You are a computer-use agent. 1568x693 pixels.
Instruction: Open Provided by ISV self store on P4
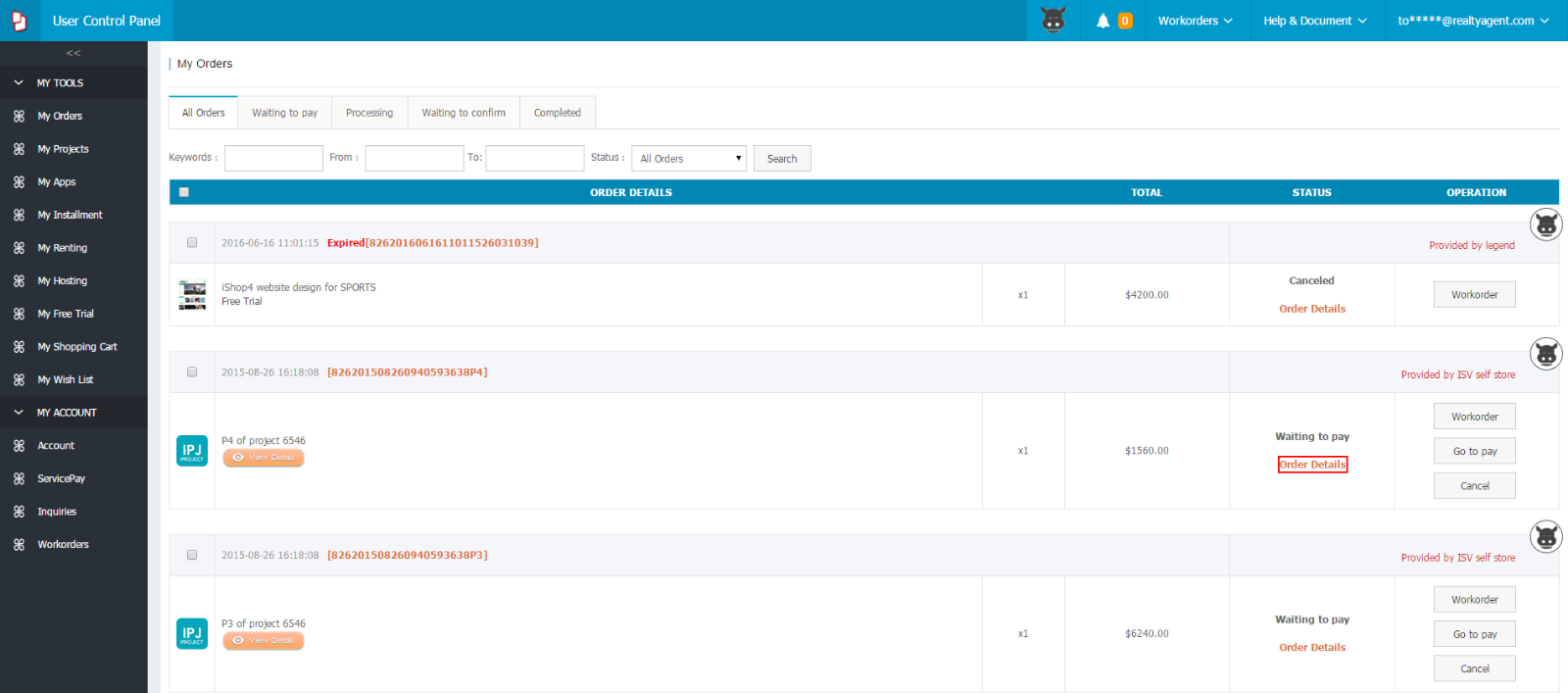[x=1458, y=374]
